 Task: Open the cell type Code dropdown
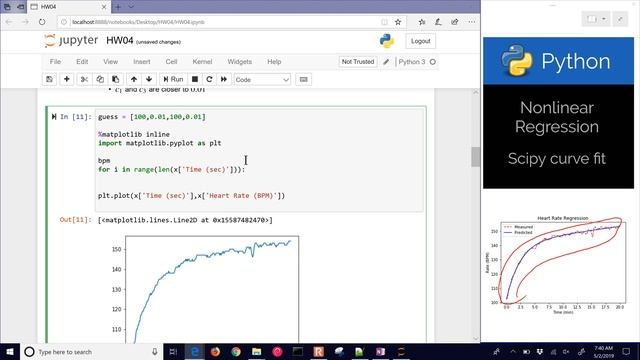262,80
